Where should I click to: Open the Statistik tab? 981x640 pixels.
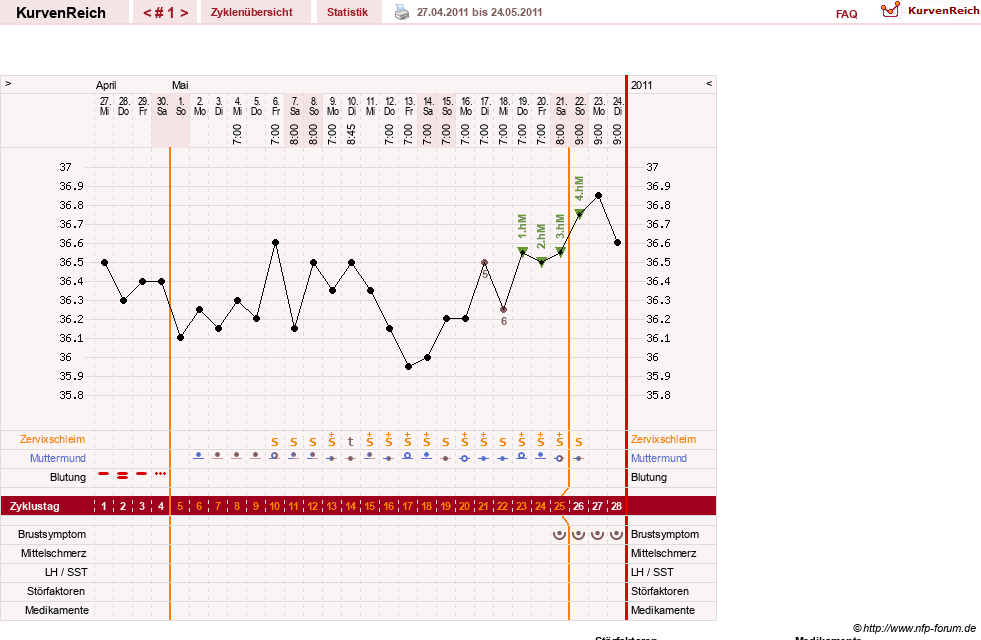(x=347, y=12)
